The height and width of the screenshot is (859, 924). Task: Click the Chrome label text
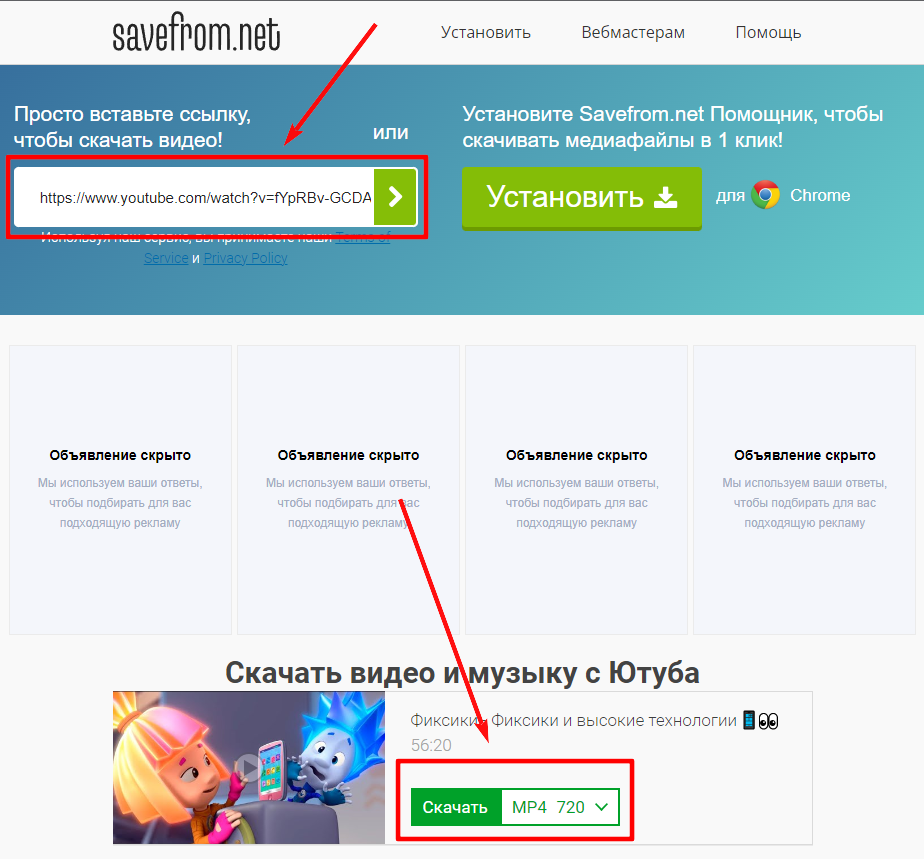point(820,196)
